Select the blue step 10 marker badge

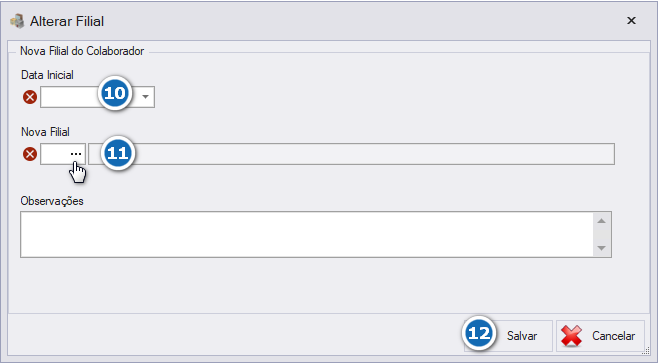[115, 93]
